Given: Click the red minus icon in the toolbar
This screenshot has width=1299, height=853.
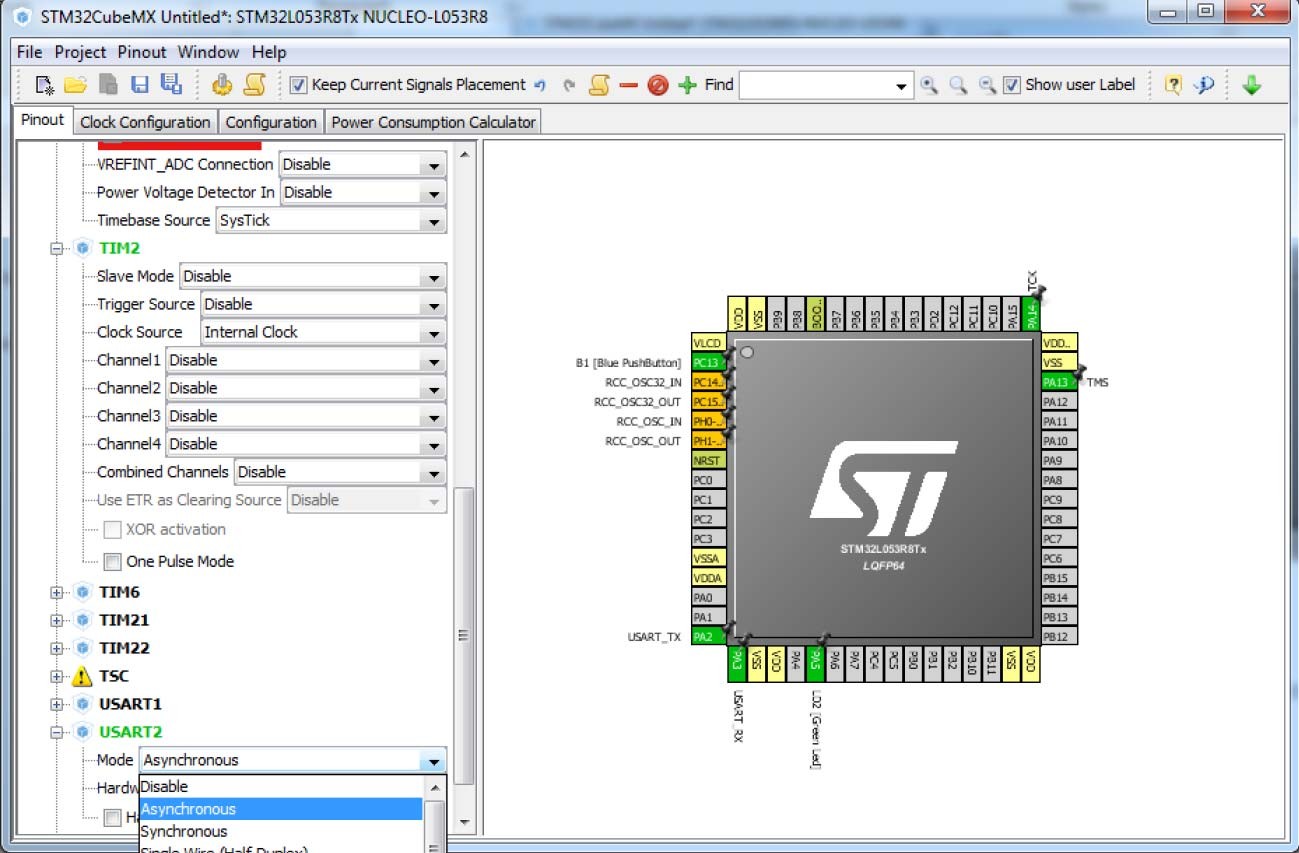Looking at the screenshot, I should (628, 85).
